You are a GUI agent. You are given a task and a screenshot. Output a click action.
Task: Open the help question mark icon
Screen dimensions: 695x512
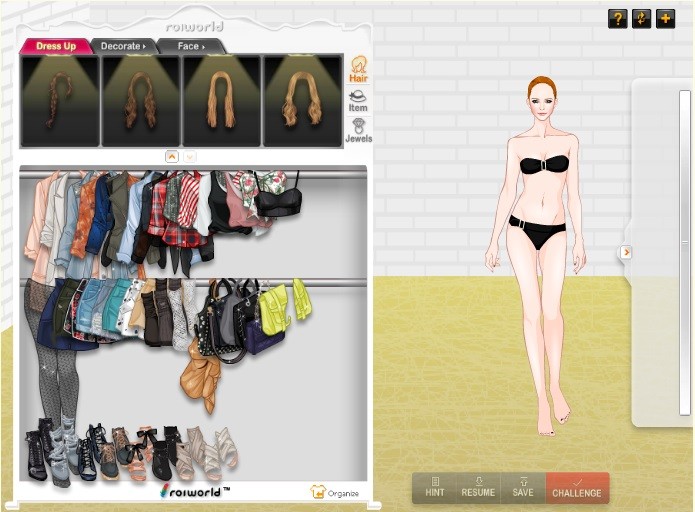[x=617, y=19]
